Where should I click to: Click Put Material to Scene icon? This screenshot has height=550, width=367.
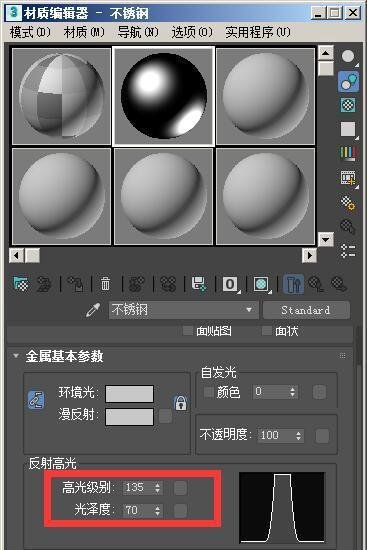coord(45,283)
